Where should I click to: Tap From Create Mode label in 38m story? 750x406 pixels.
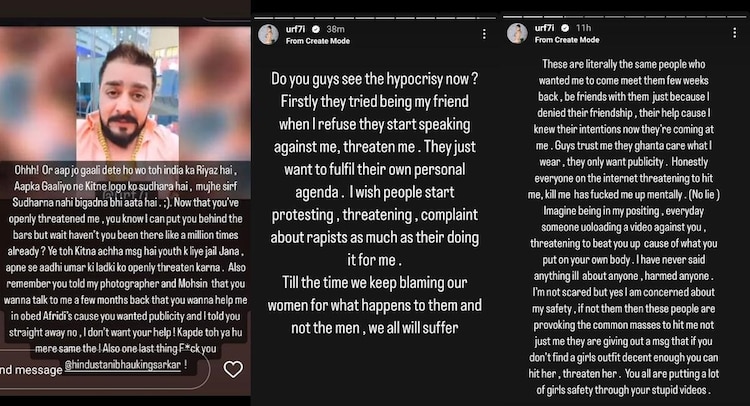point(318,41)
